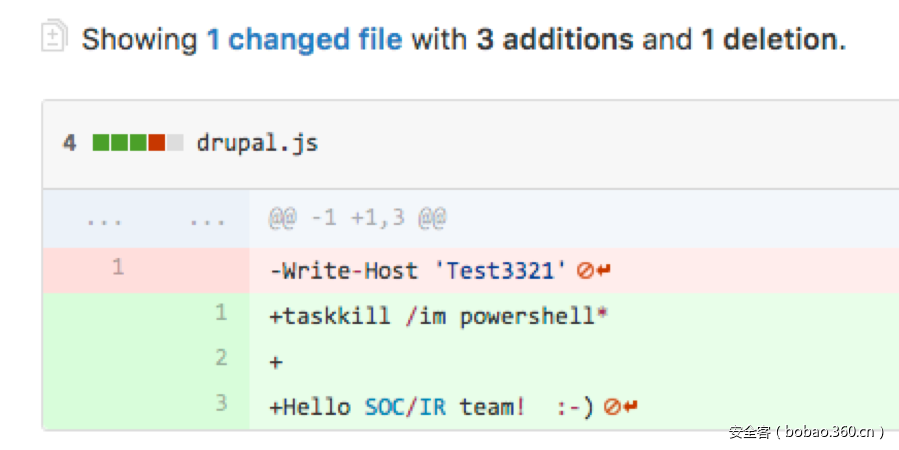Click the red diffstat block
This screenshot has height=450, width=899.
coord(157,143)
